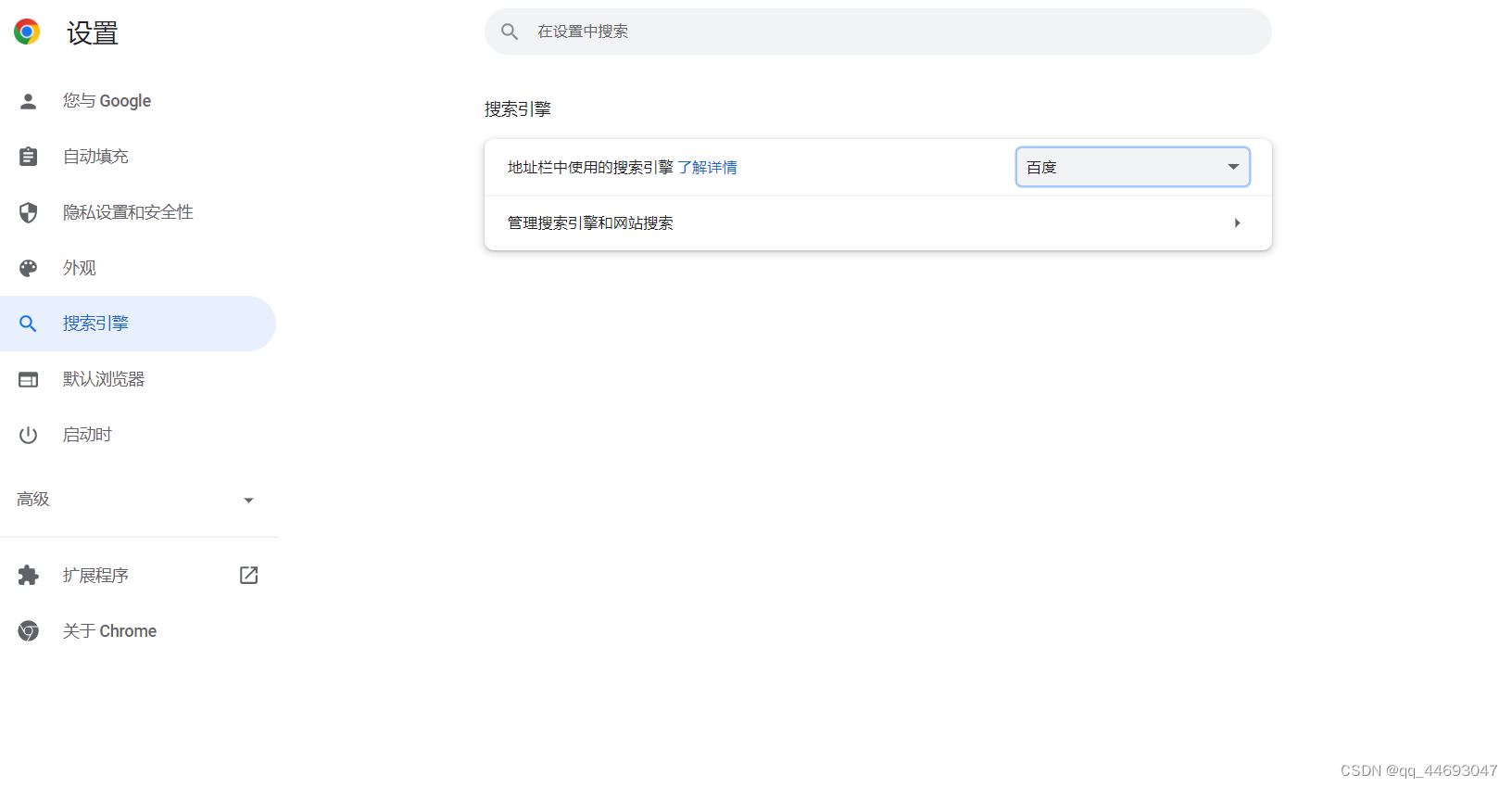The width and height of the screenshot is (1512, 787).
Task: Open 隐私设置和安全性 section
Action: pyautogui.click(x=128, y=212)
